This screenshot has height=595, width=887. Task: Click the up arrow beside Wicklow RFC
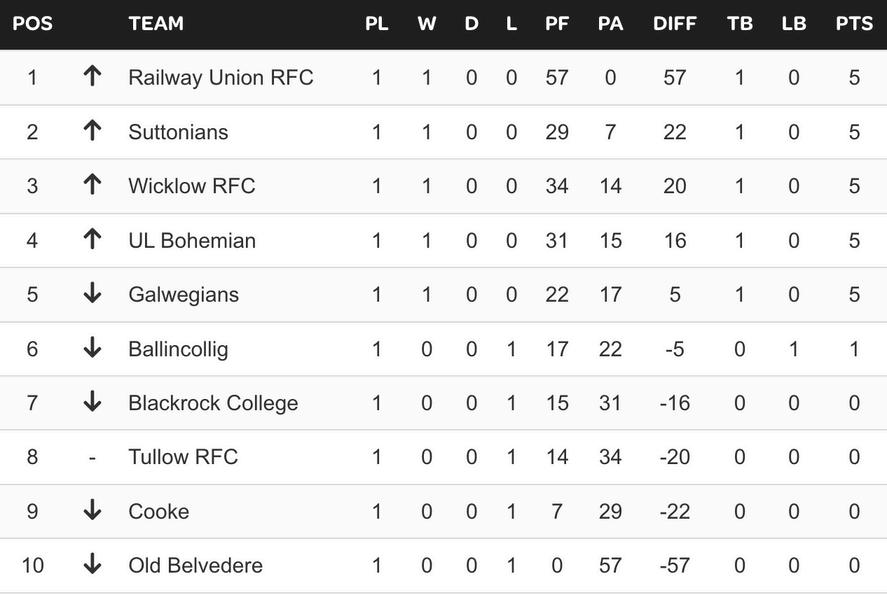92,185
